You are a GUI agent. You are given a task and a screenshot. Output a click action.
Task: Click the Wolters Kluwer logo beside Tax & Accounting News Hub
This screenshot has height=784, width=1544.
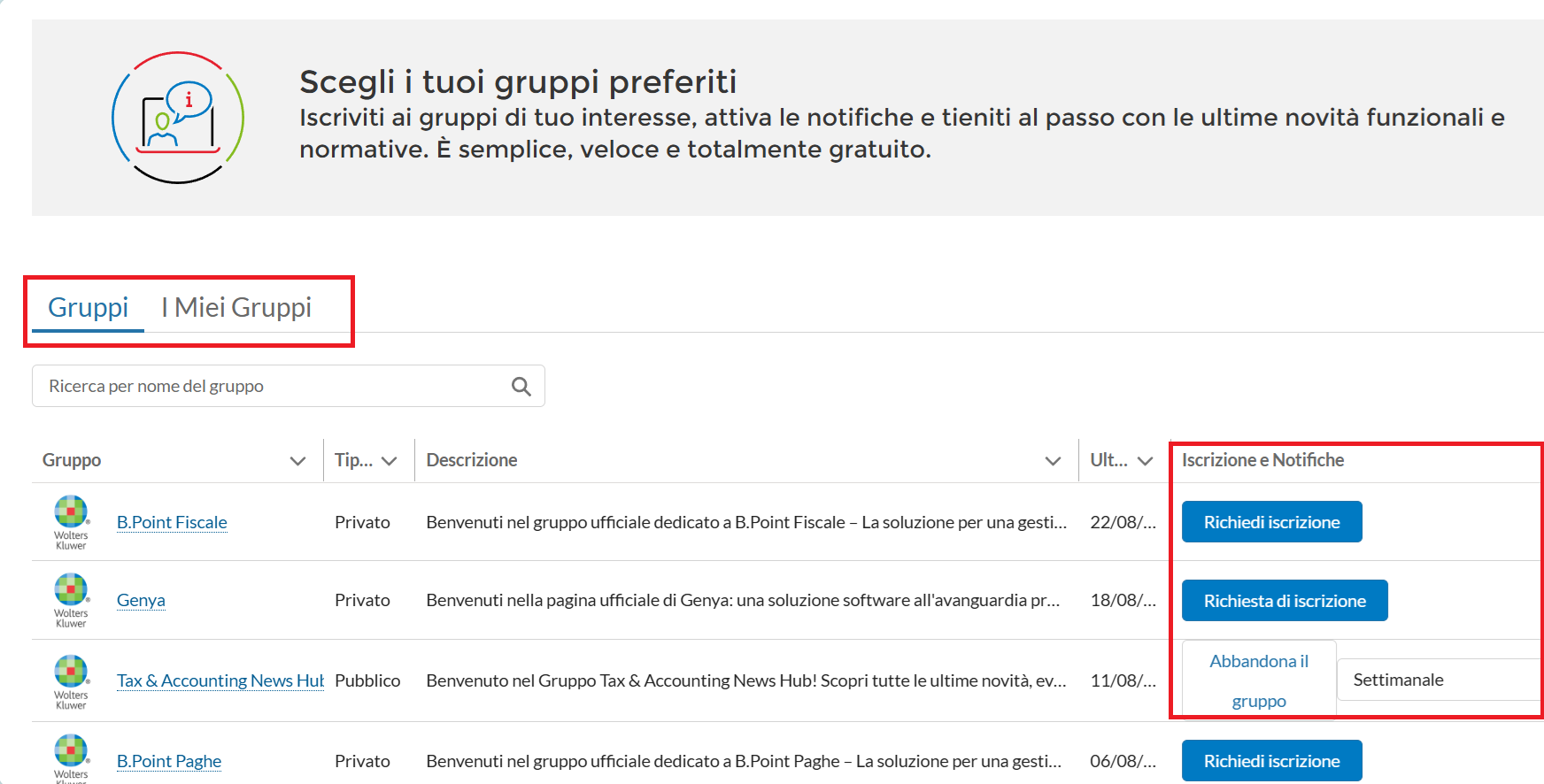pos(71,681)
